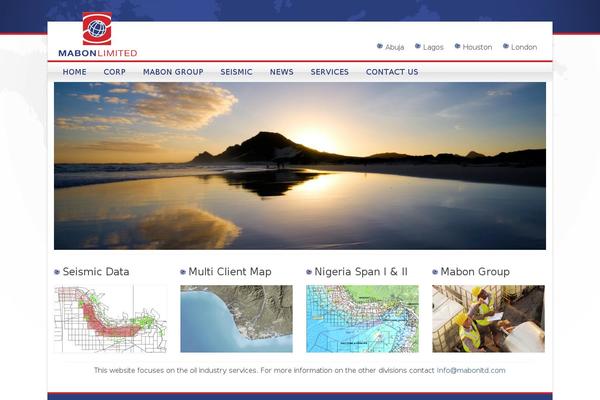Image resolution: width=600 pixels, height=400 pixels.
Task: Click the sunset beach banner image
Action: click(300, 166)
